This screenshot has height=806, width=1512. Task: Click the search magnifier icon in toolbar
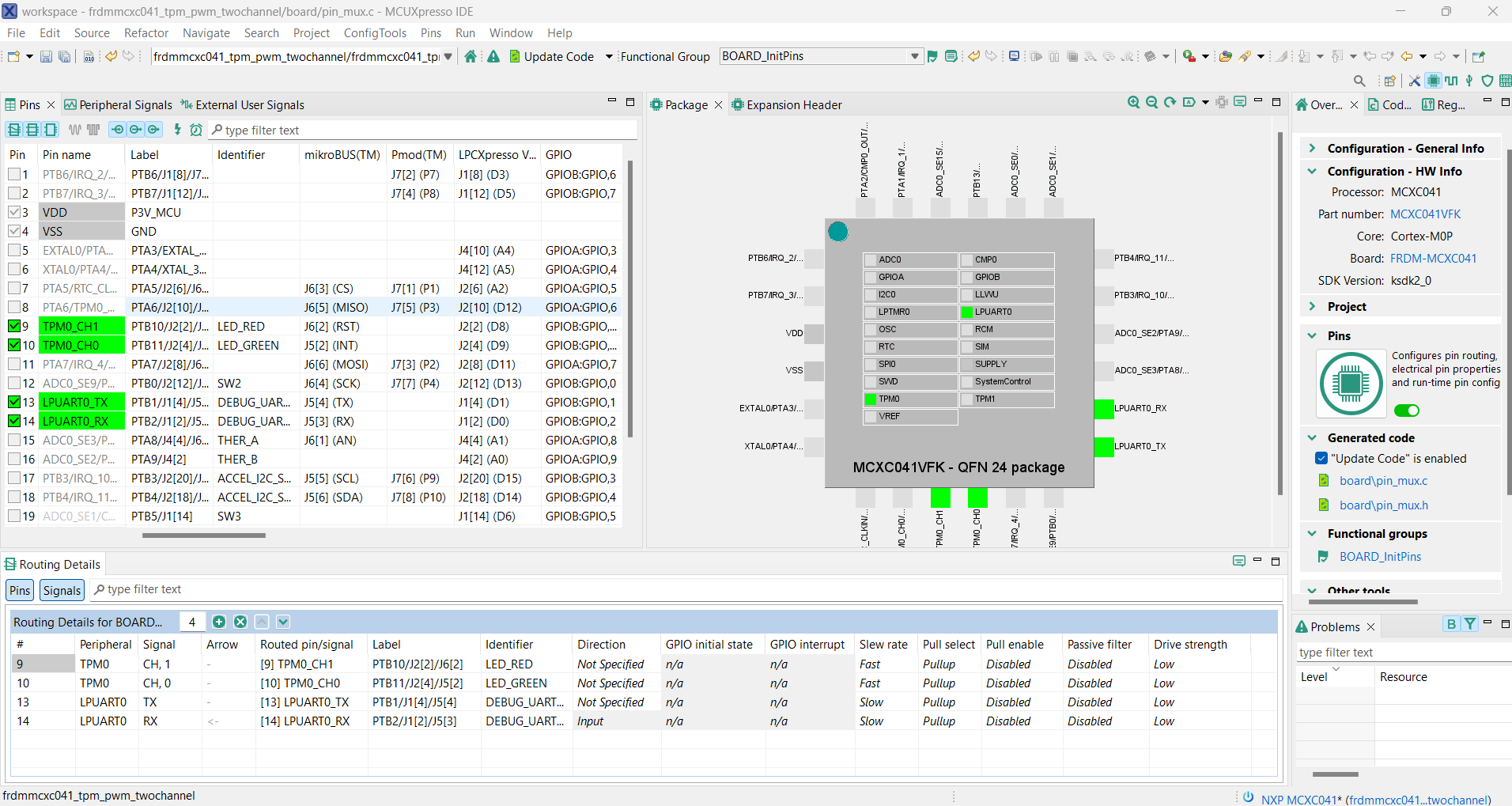[1359, 81]
